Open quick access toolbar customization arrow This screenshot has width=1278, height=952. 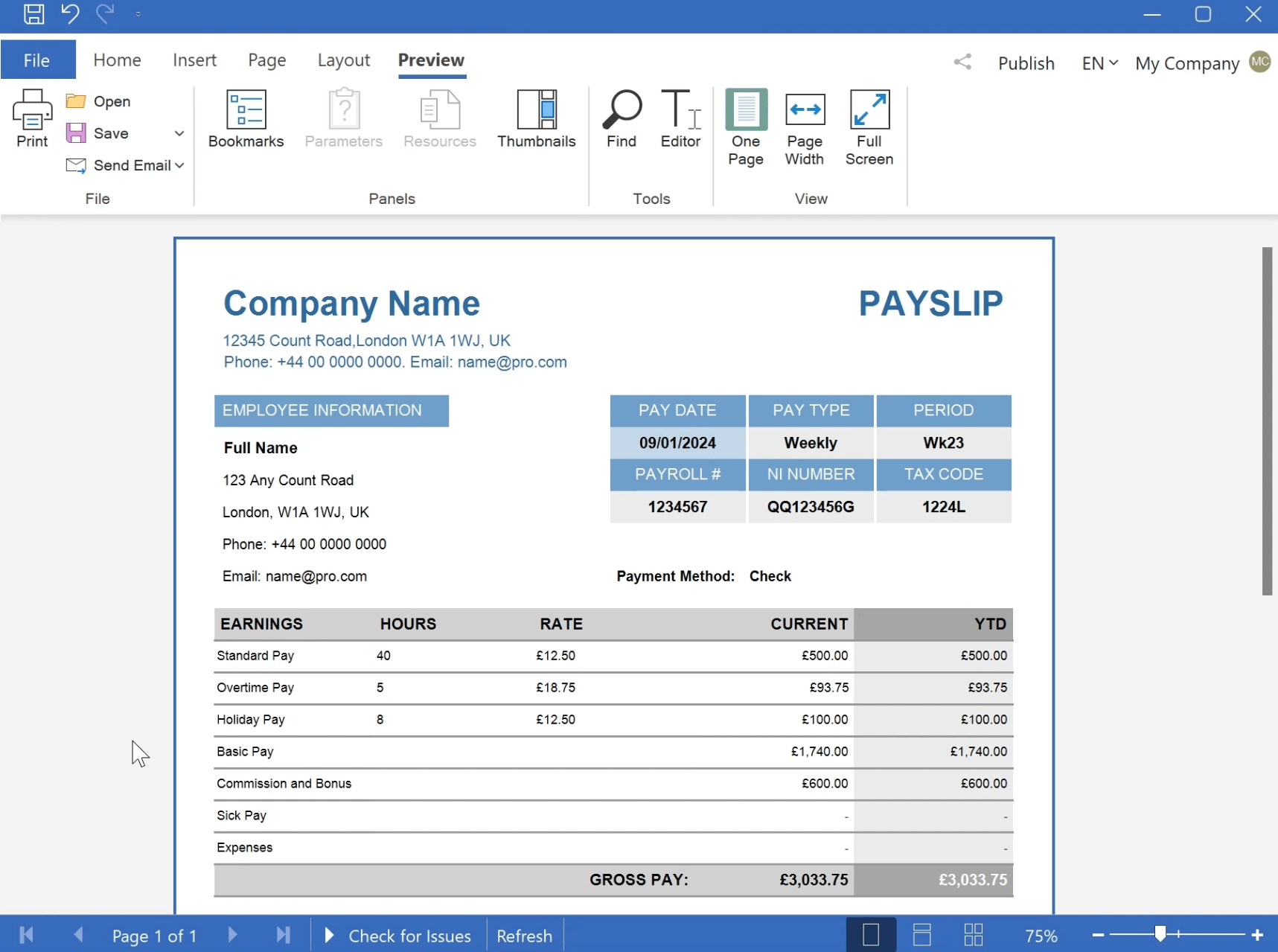click(138, 14)
